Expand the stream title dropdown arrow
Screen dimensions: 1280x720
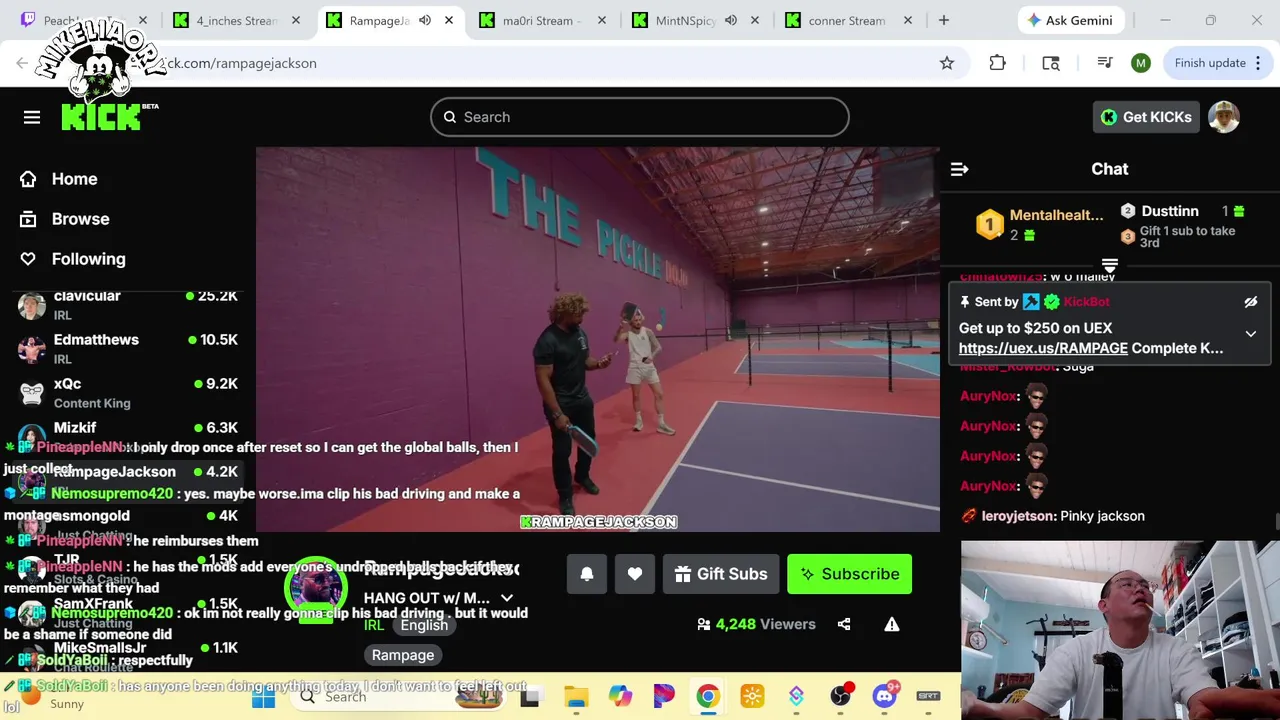tap(507, 598)
